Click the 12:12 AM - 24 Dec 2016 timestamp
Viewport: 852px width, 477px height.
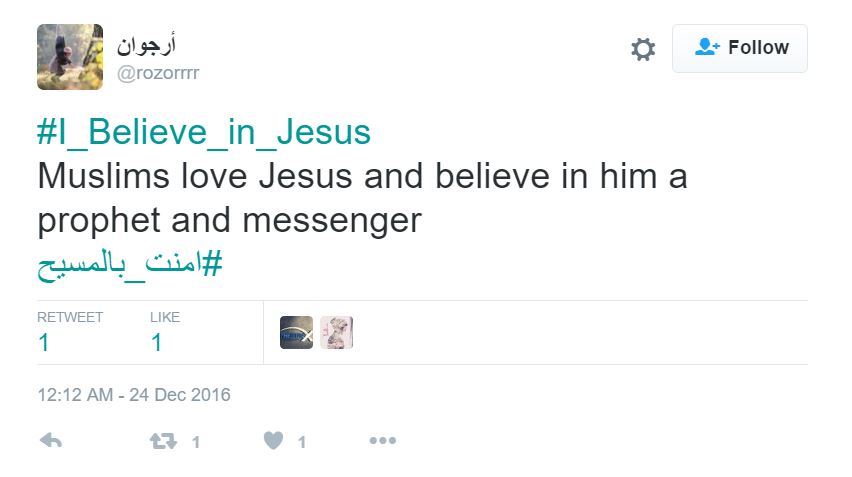134,395
